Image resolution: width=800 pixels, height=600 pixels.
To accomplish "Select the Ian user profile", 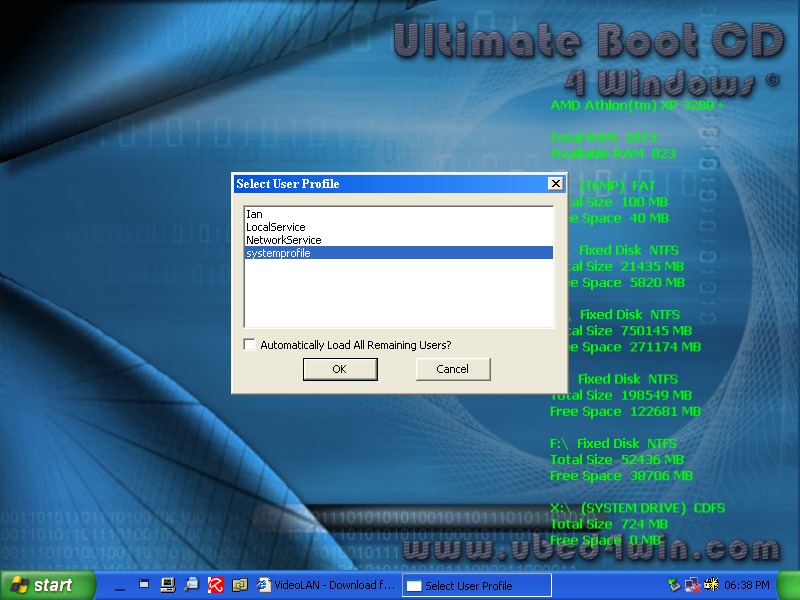I will coord(254,214).
